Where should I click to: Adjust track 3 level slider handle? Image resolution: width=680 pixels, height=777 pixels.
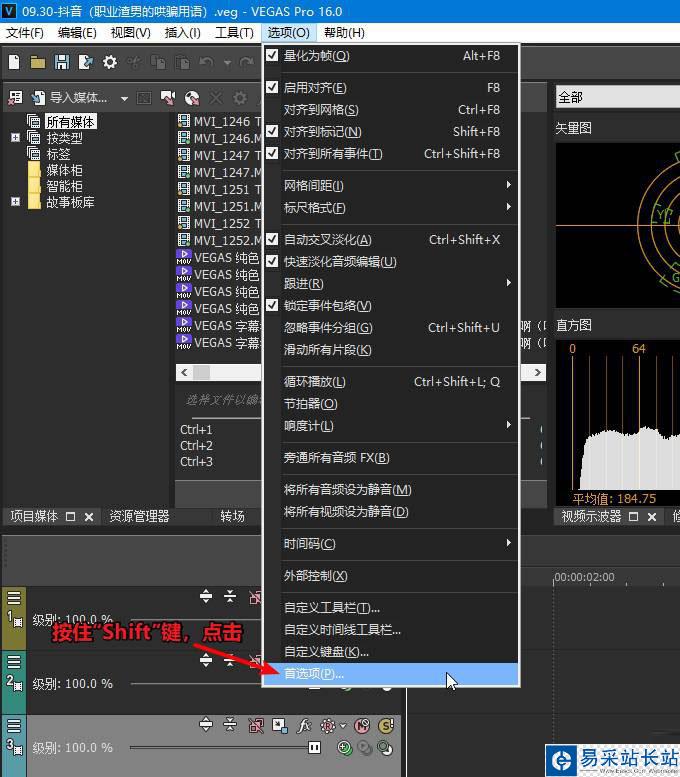(314, 747)
